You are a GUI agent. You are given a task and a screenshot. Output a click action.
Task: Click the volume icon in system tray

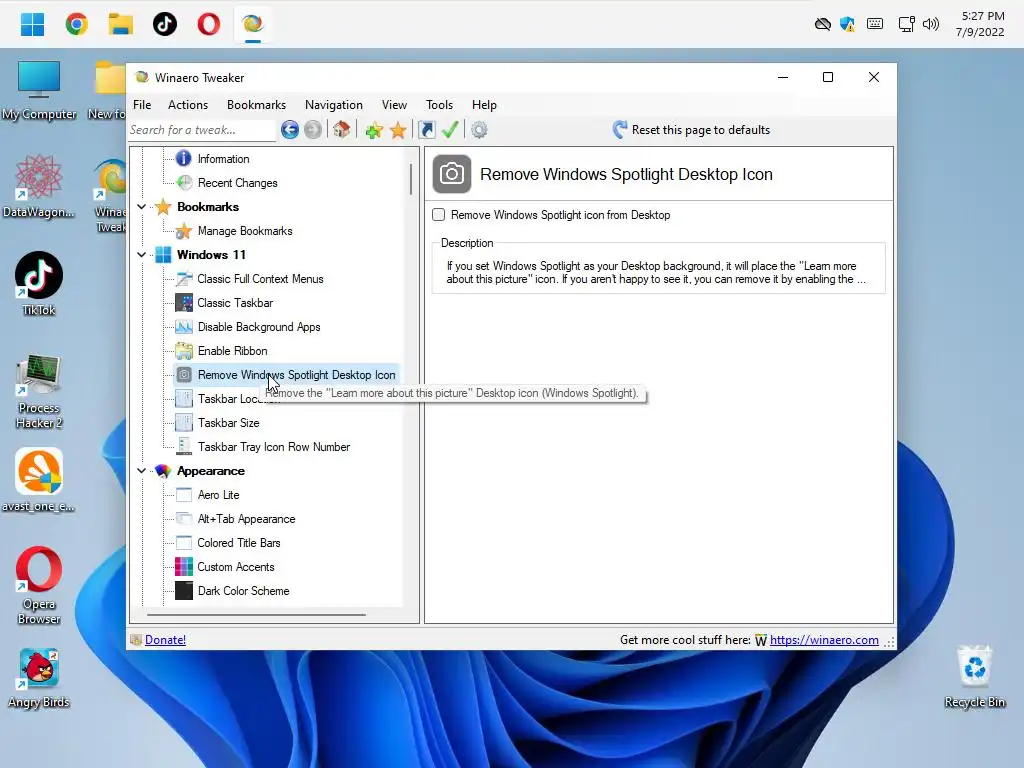click(931, 25)
